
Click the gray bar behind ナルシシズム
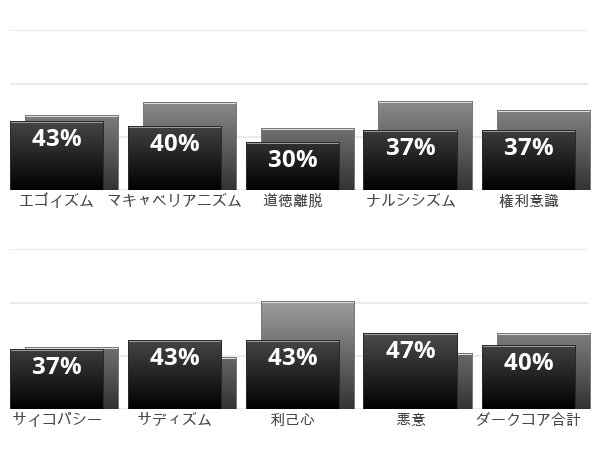[x=425, y=116]
